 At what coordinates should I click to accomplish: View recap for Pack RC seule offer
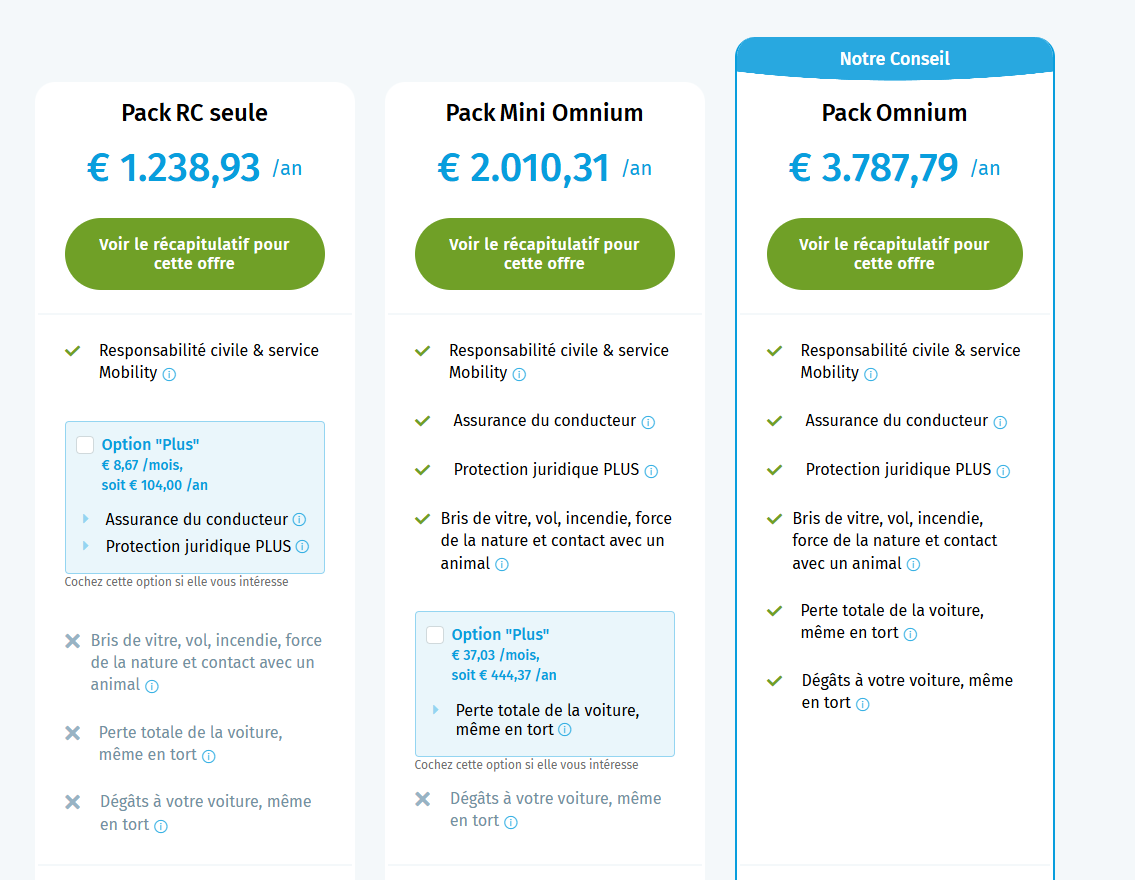(195, 254)
